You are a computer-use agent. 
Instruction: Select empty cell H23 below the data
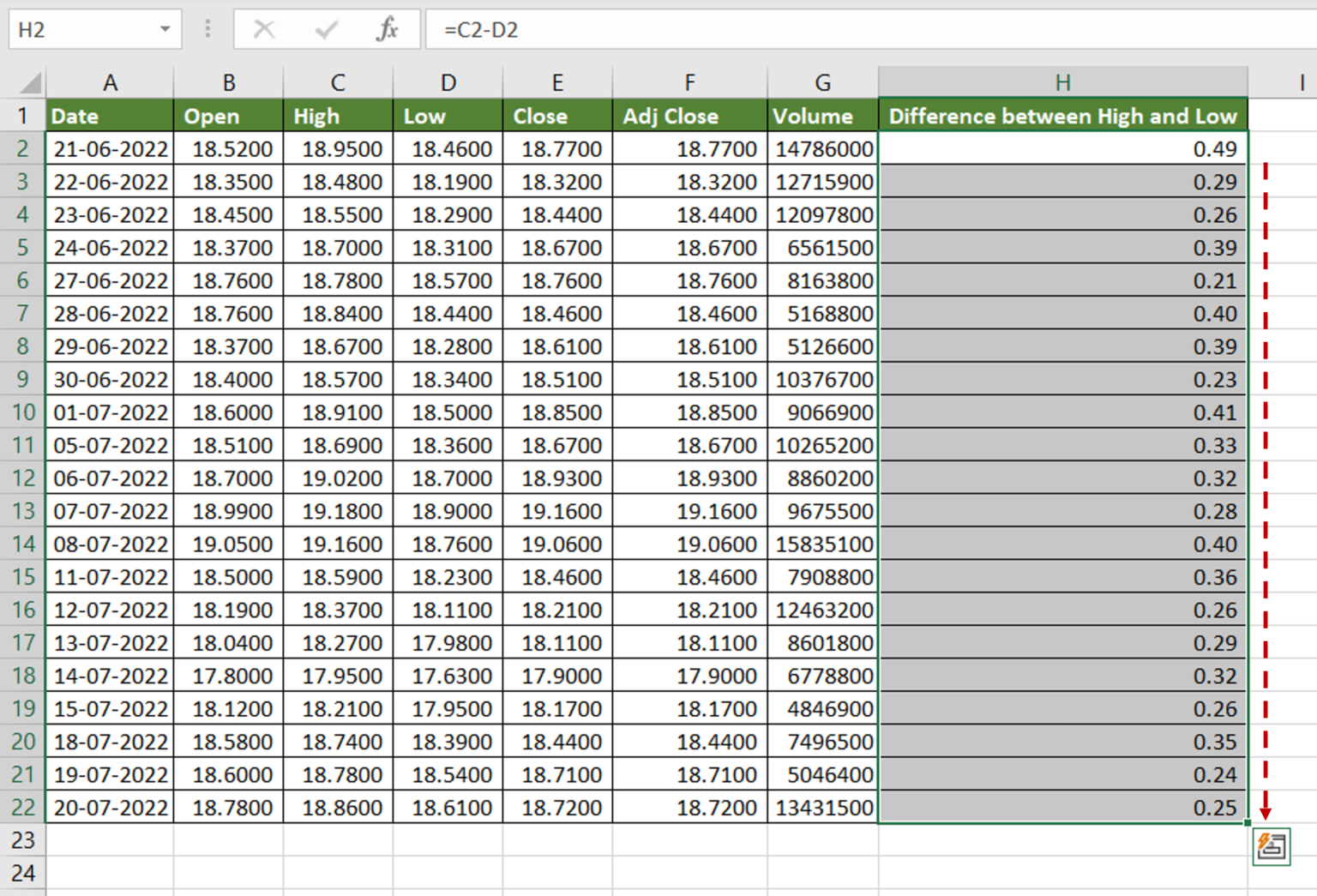pos(1062,840)
